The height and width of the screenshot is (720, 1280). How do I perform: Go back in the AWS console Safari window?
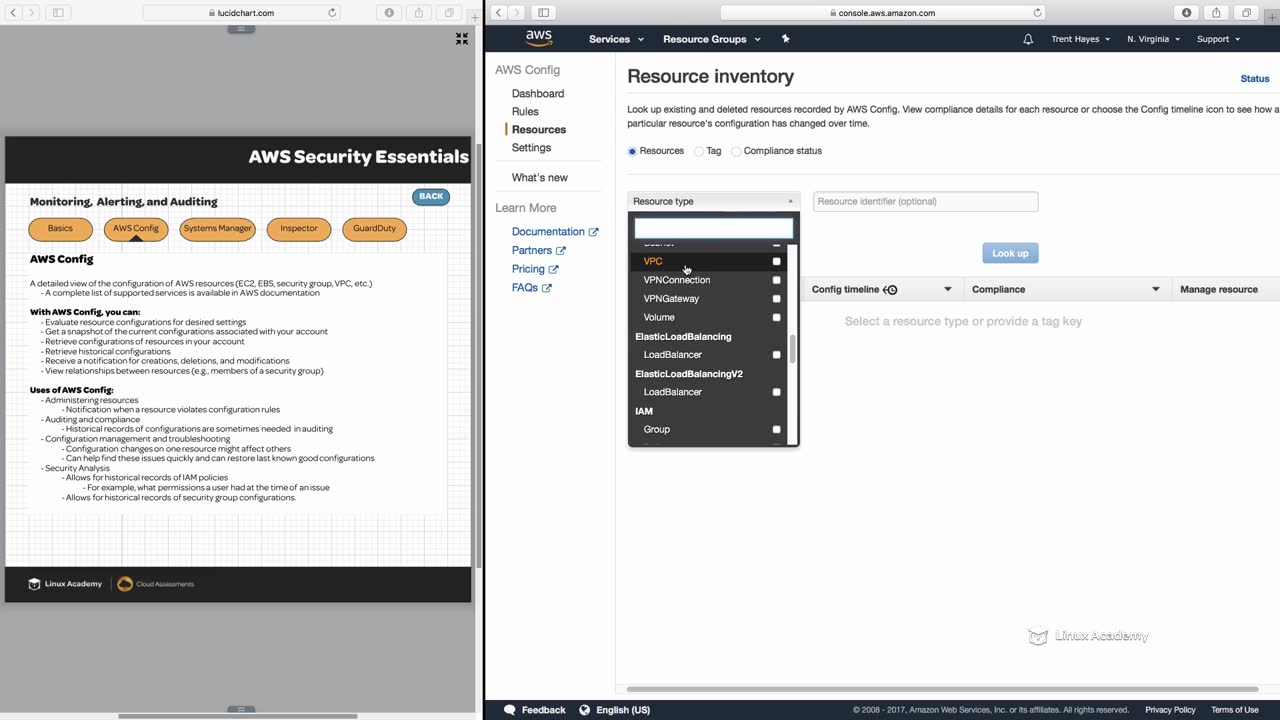coord(498,13)
